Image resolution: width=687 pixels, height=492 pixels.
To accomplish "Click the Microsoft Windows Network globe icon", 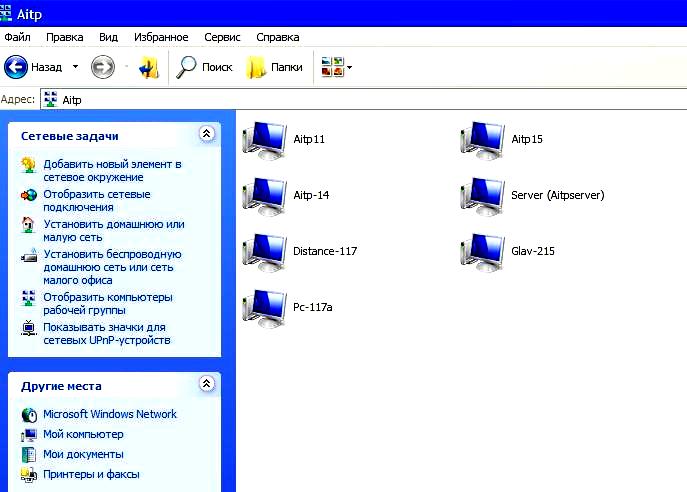I will (x=29, y=414).
